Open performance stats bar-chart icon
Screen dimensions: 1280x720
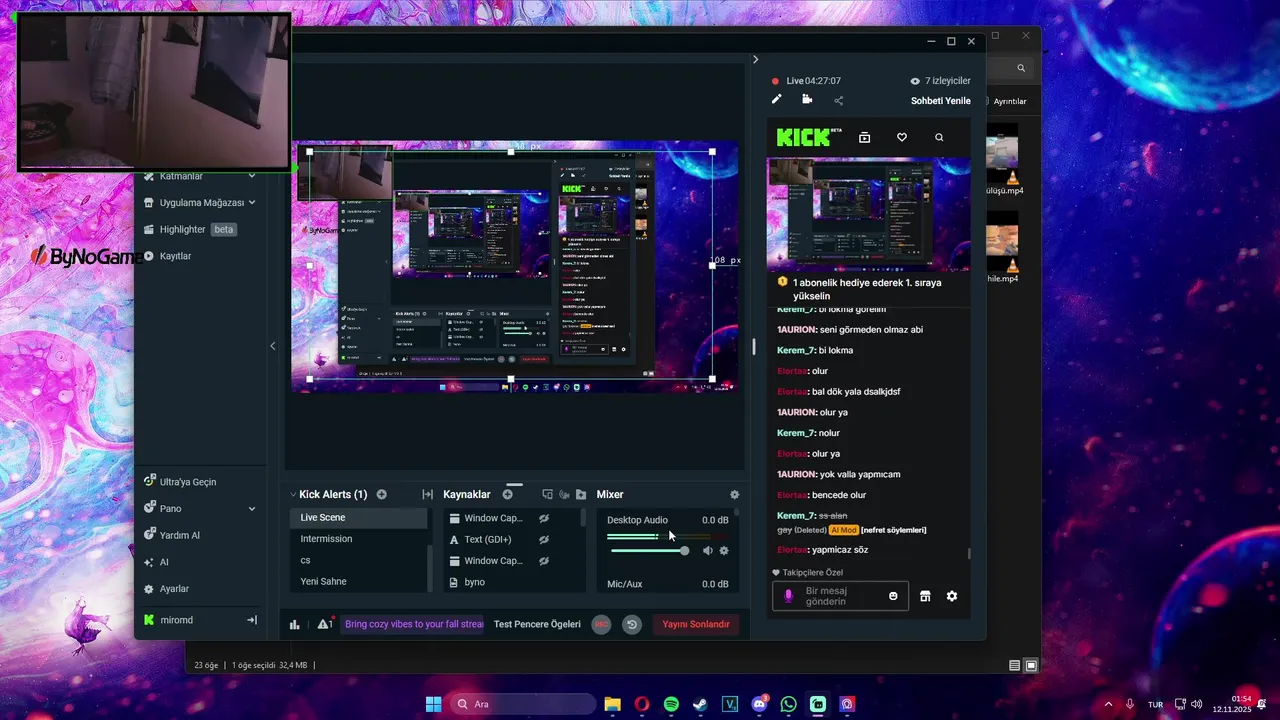(295, 624)
